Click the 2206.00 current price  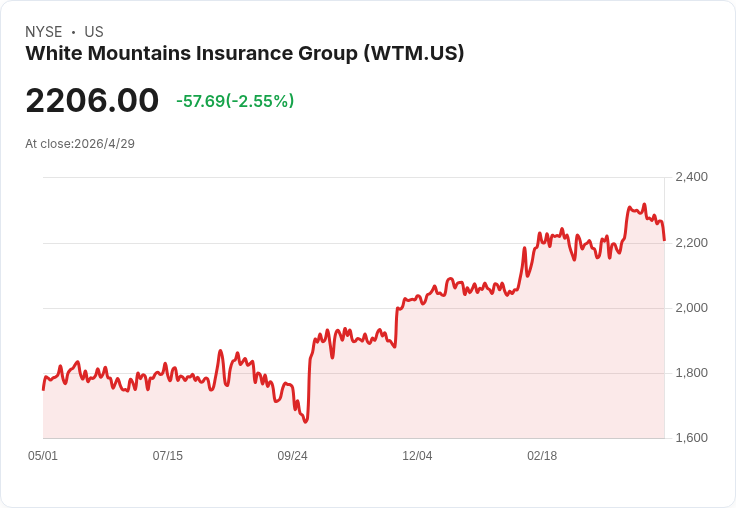pos(92,100)
